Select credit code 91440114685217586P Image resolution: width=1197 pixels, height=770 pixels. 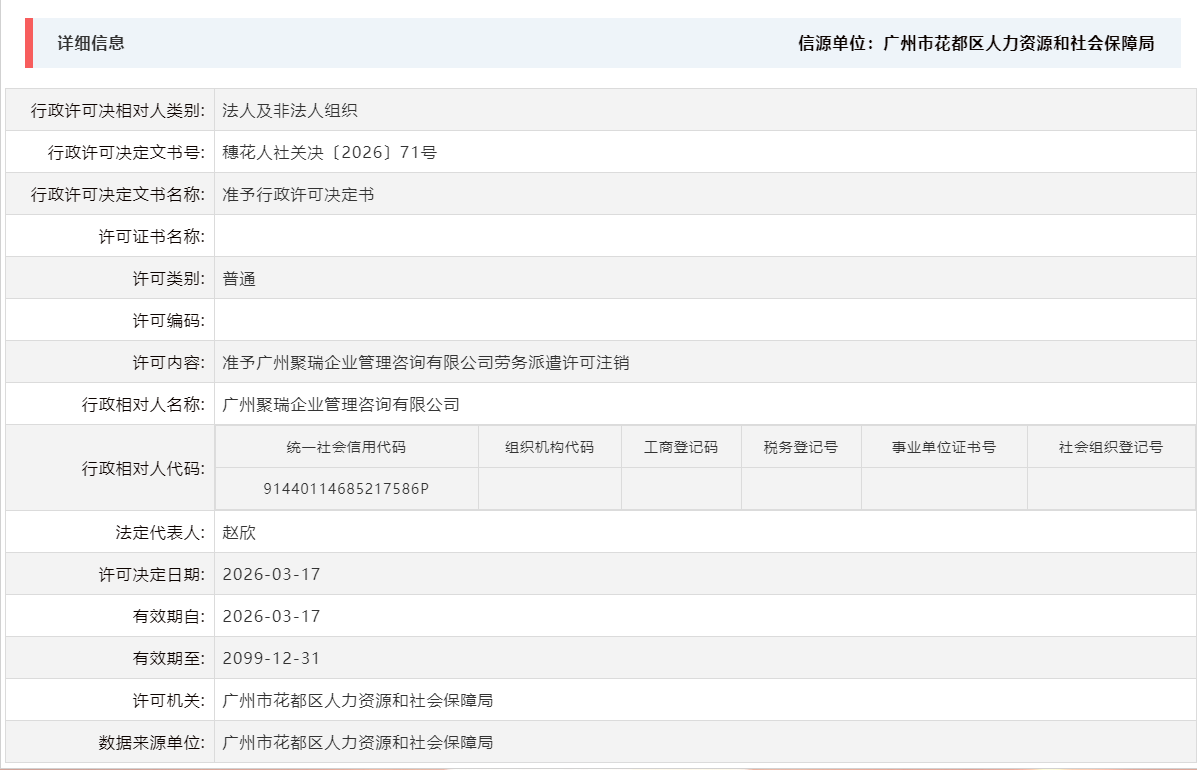(x=347, y=489)
